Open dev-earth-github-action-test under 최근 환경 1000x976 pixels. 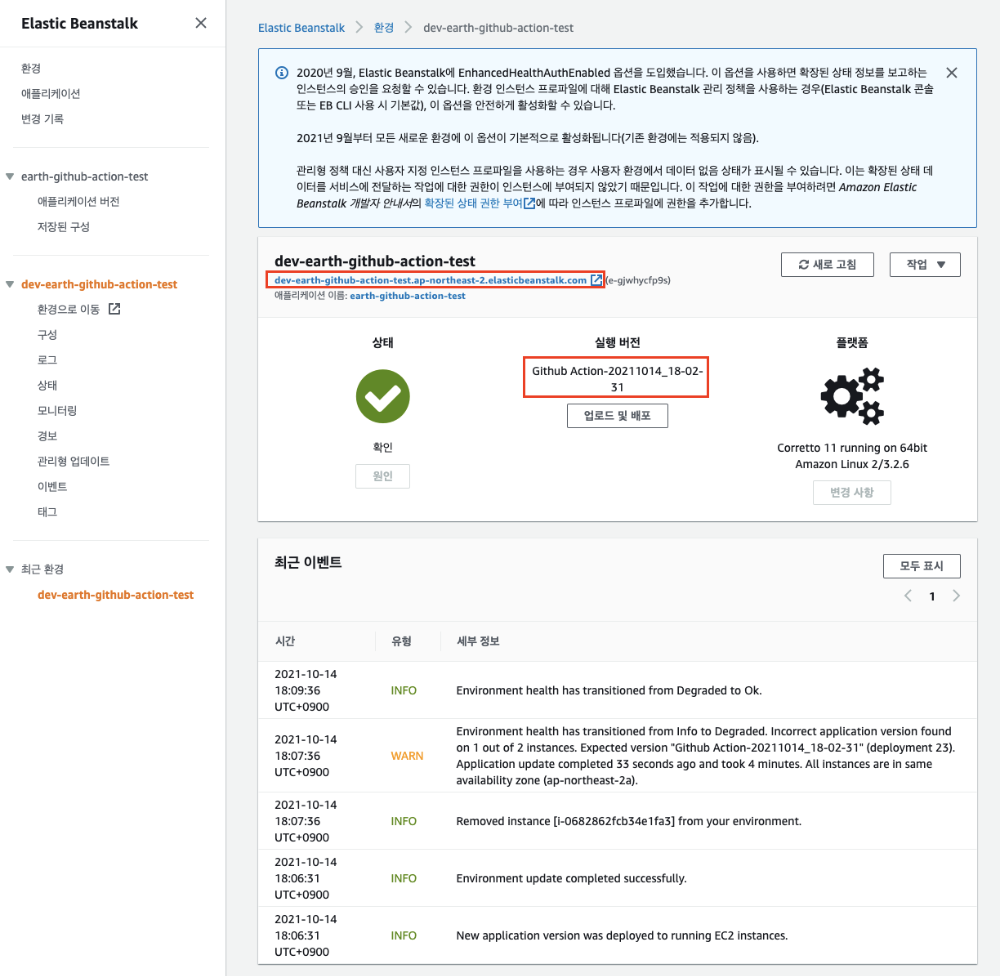click(115, 595)
